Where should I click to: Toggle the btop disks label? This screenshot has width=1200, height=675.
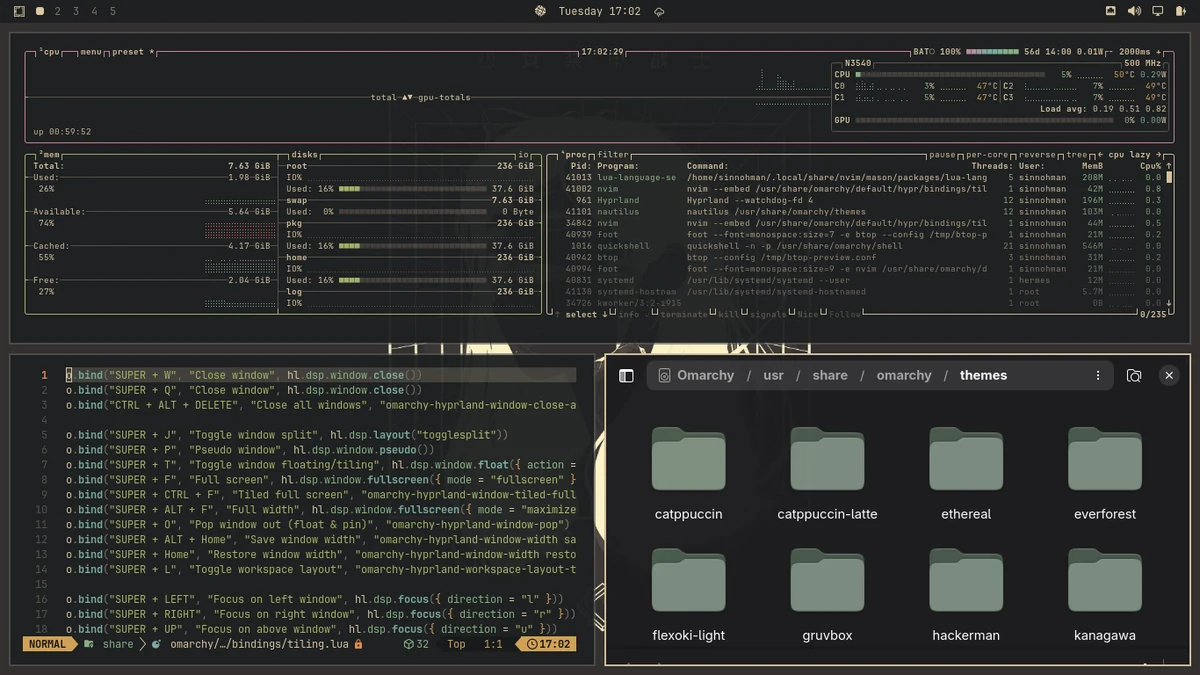click(303, 155)
